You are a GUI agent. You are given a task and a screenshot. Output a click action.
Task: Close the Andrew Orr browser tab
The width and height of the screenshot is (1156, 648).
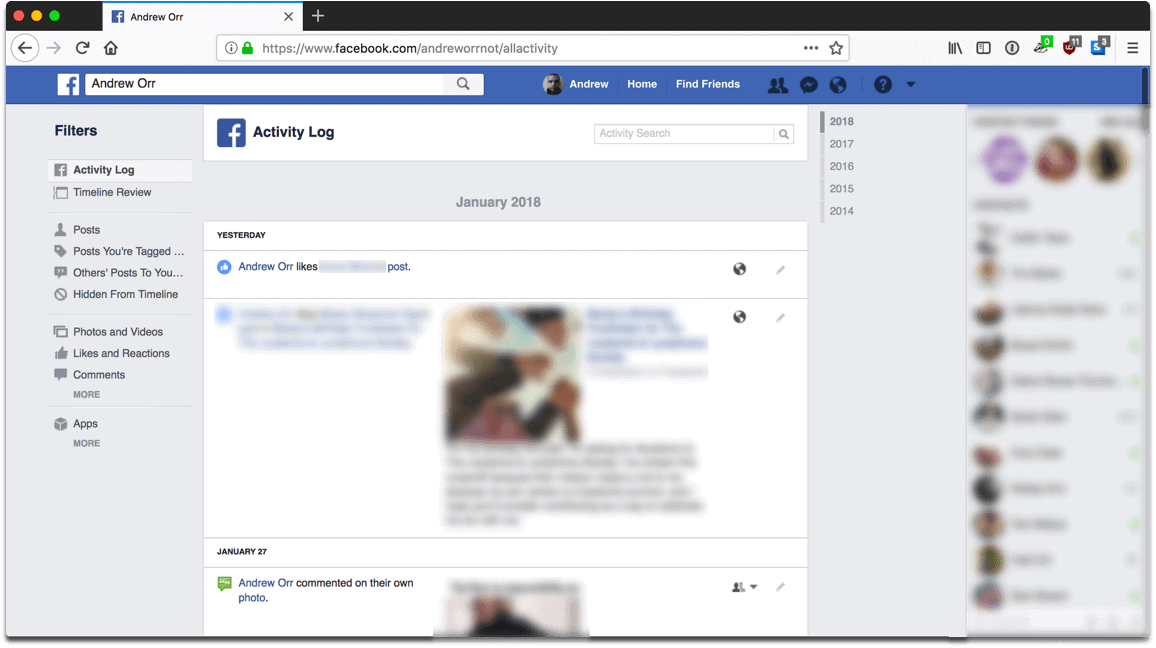coord(288,16)
